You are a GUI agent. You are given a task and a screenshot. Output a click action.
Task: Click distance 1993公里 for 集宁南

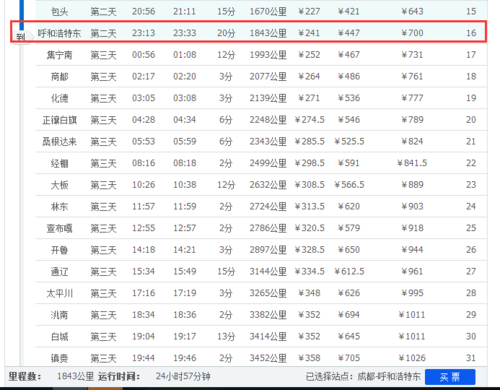tap(268, 55)
